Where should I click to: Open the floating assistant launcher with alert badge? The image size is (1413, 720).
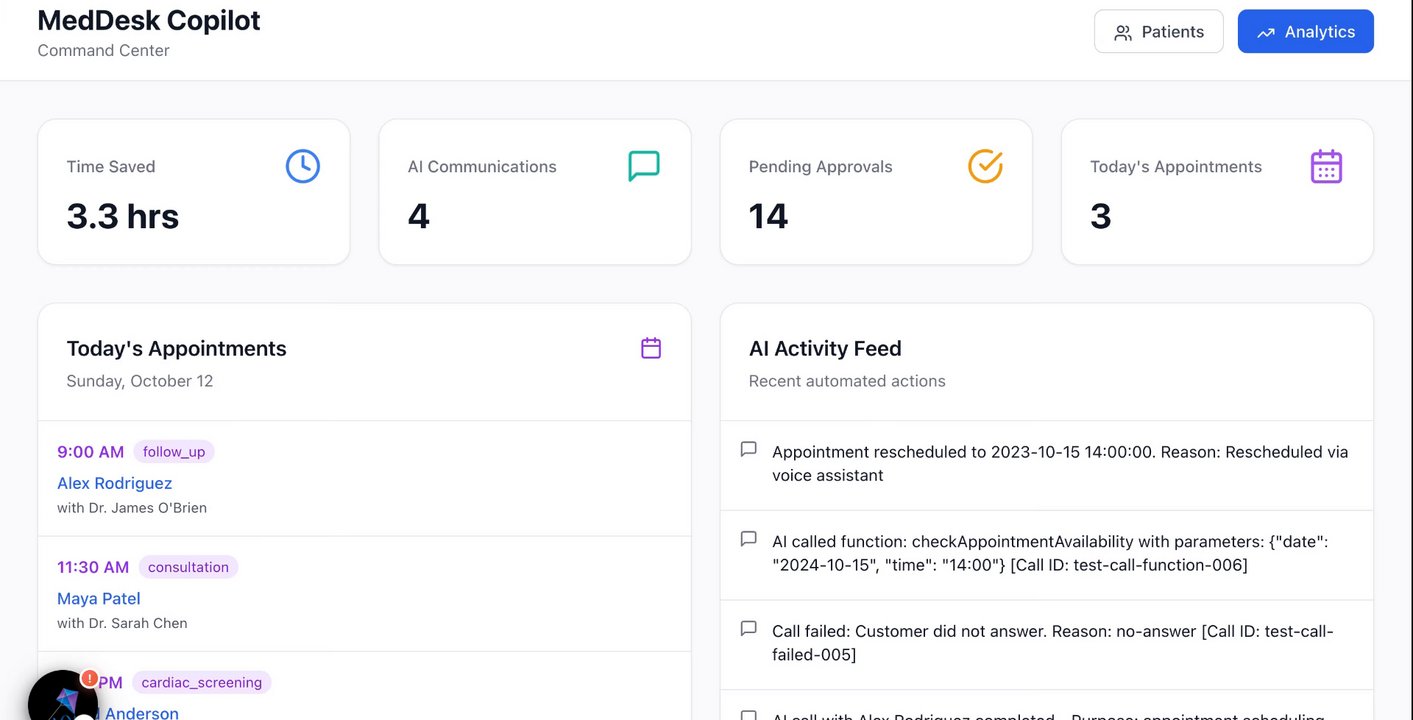pyautogui.click(x=62, y=701)
